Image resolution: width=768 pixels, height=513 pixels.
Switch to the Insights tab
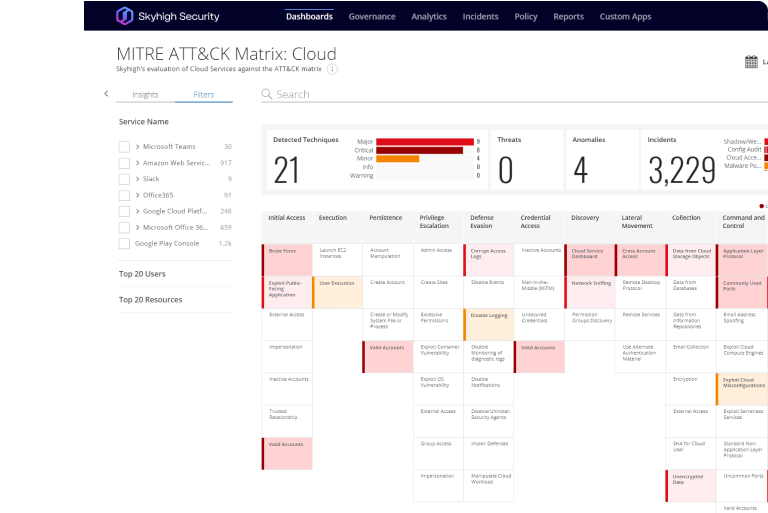[145, 94]
